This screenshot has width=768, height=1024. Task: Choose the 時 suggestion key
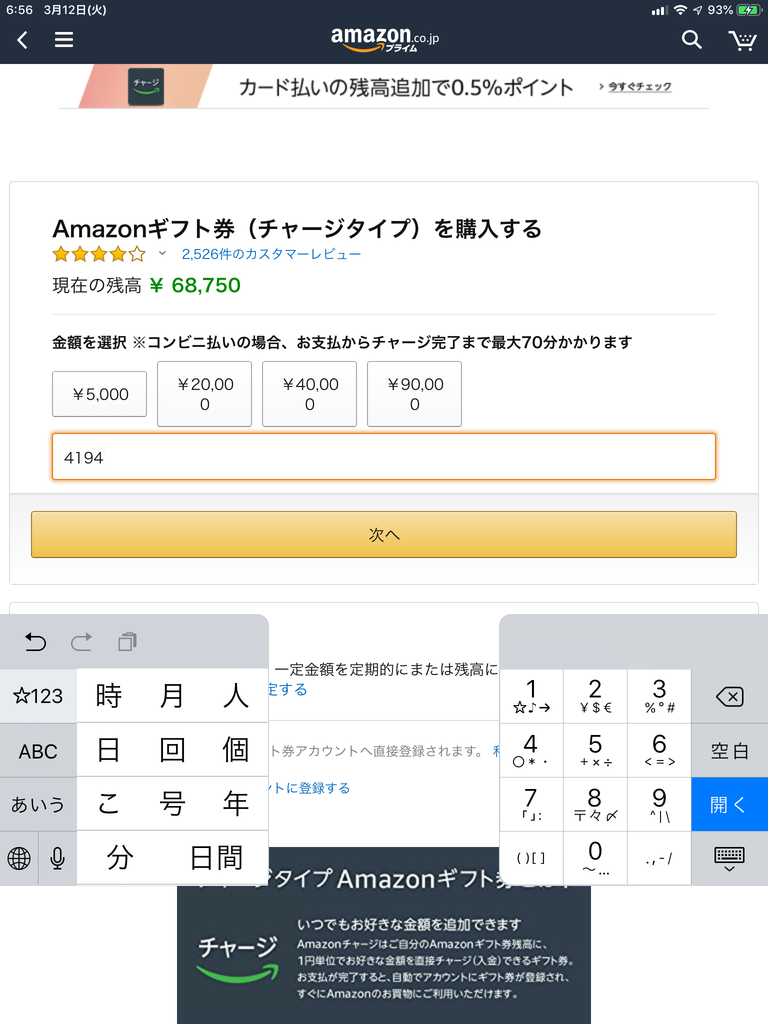(108, 696)
